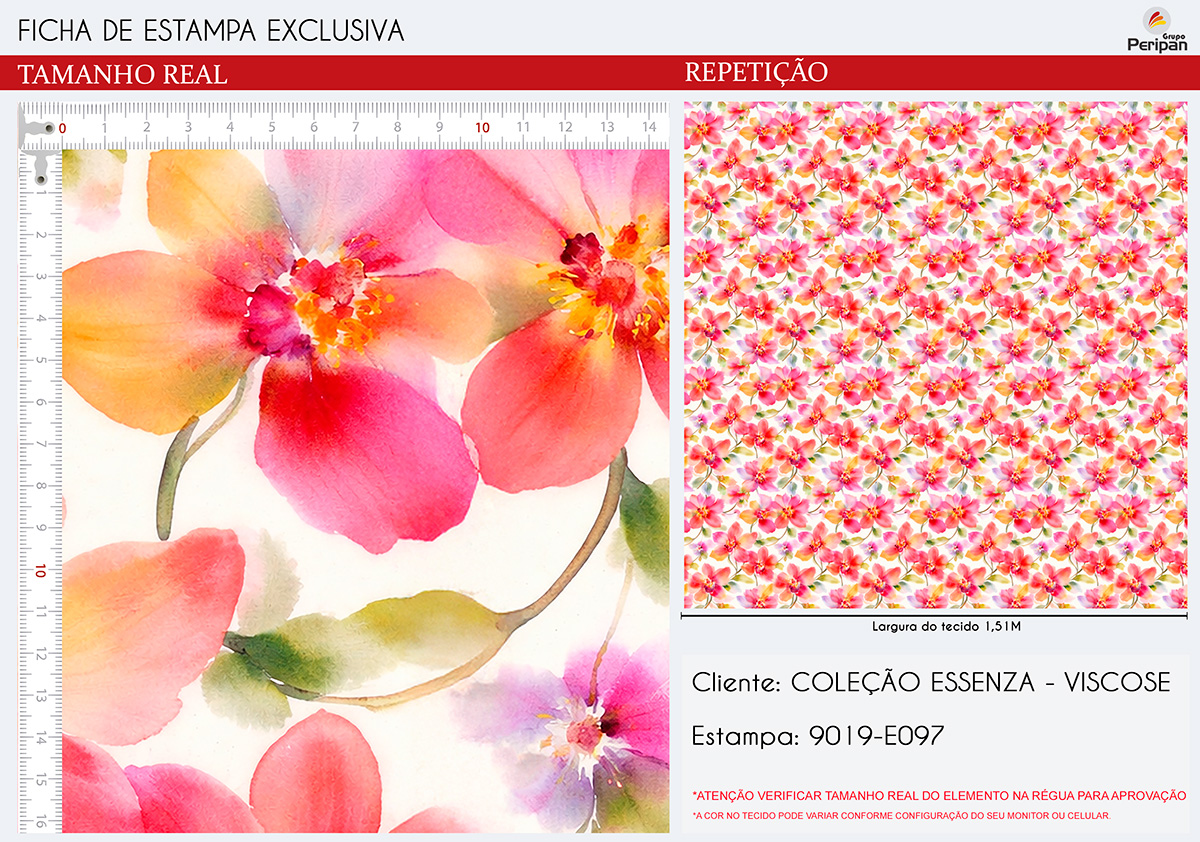
Task: Click the Grupo Peripan logo
Action: tap(1157, 29)
